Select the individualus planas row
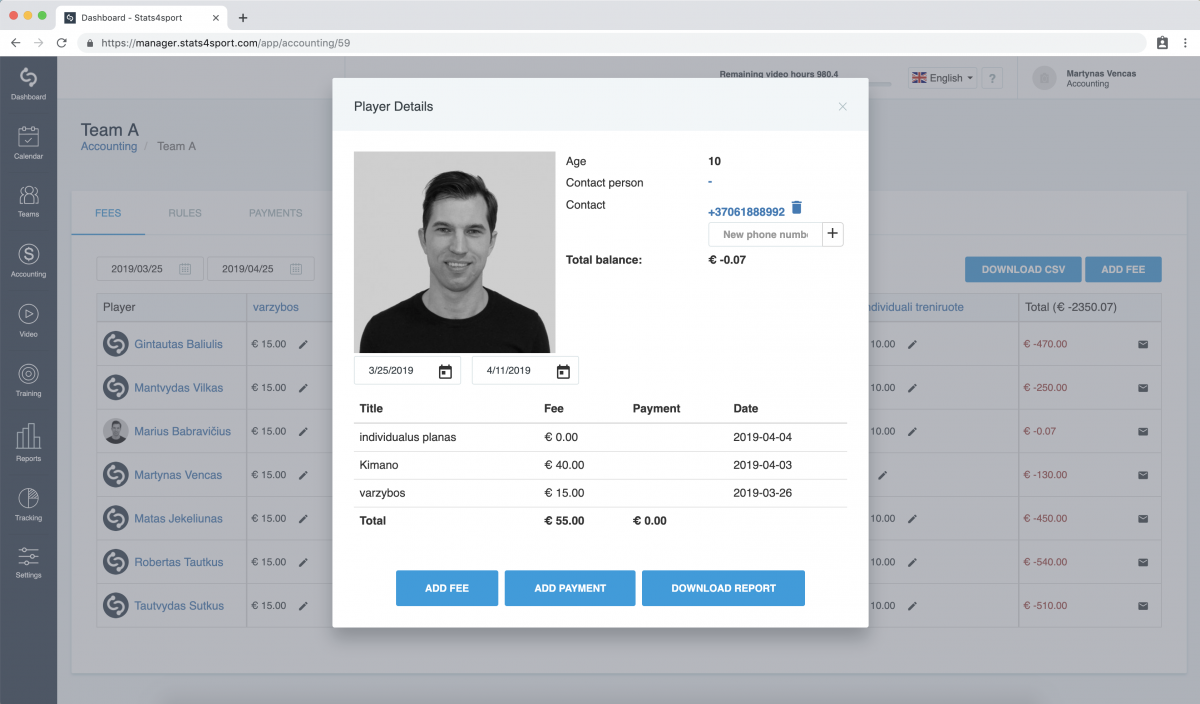 point(601,437)
